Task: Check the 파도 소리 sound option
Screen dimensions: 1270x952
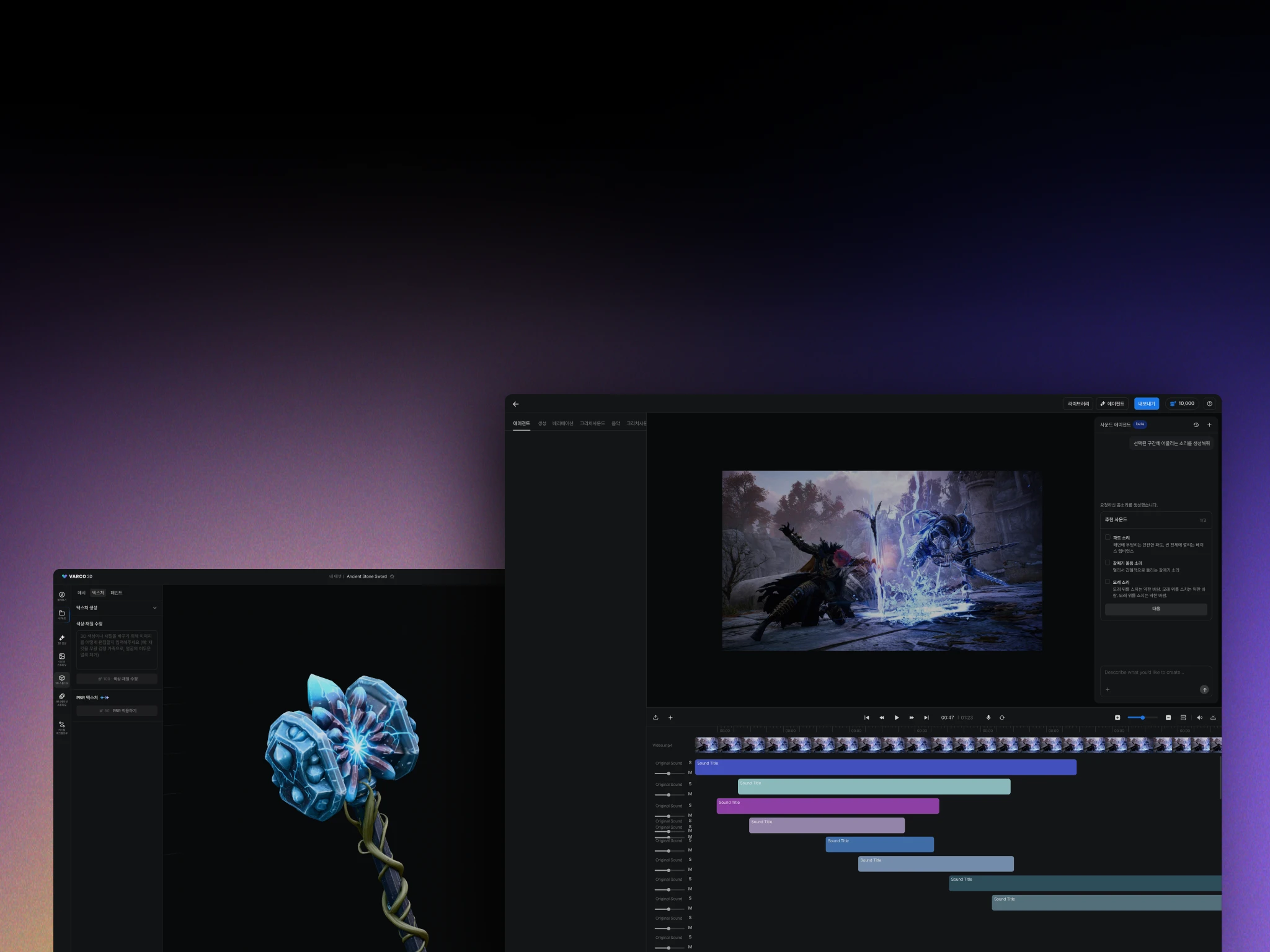Action: pos(1108,537)
